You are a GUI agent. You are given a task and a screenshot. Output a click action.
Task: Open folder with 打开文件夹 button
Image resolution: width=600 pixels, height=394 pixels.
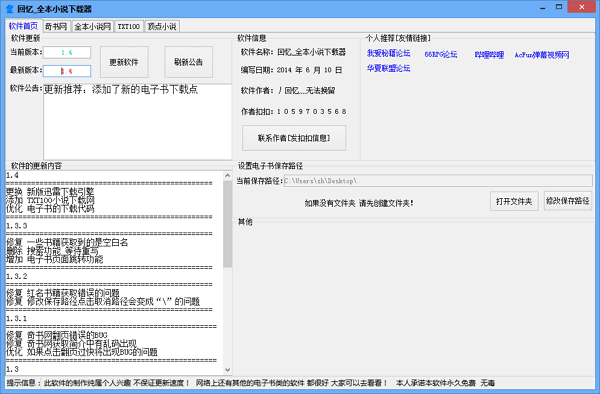tap(514, 201)
